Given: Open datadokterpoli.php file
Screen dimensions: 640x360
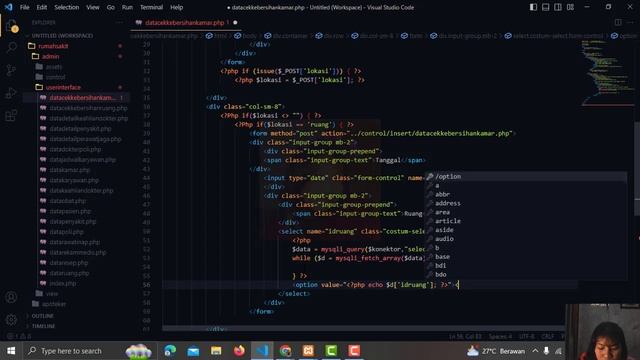Looking at the screenshot, I should point(75,149).
